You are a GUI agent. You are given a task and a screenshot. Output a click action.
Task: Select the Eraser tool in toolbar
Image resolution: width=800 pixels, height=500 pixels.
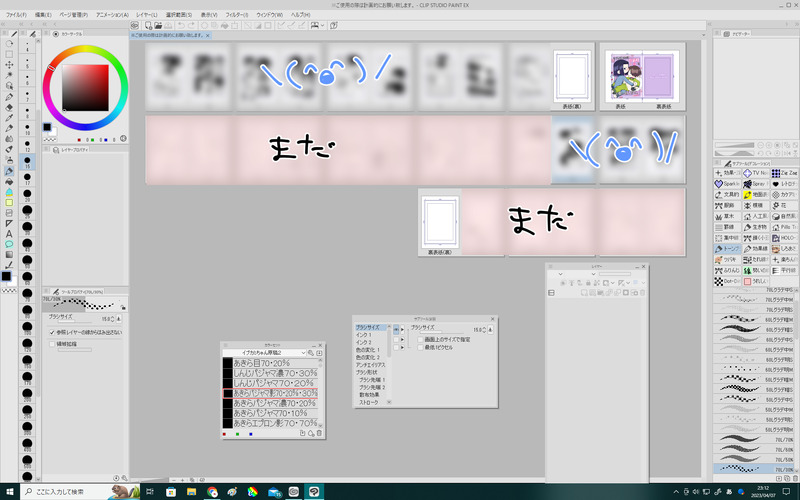(9, 108)
